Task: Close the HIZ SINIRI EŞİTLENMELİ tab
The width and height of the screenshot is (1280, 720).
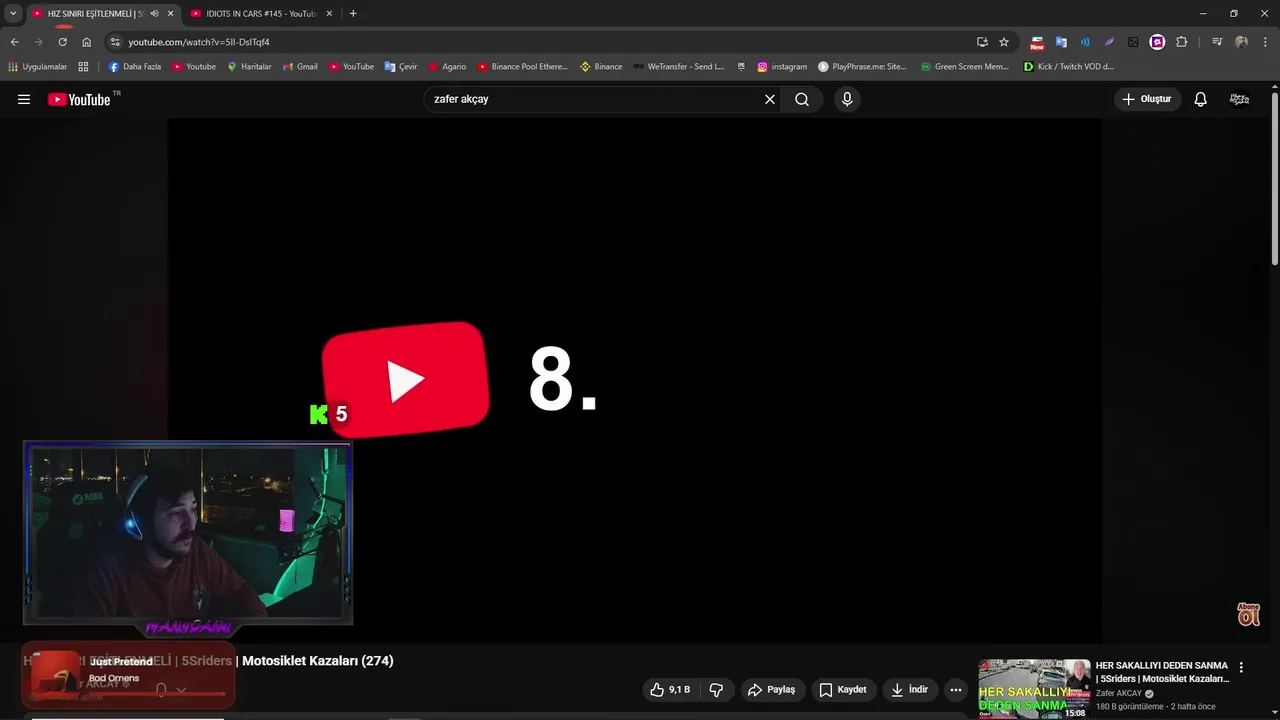Action: (170, 14)
